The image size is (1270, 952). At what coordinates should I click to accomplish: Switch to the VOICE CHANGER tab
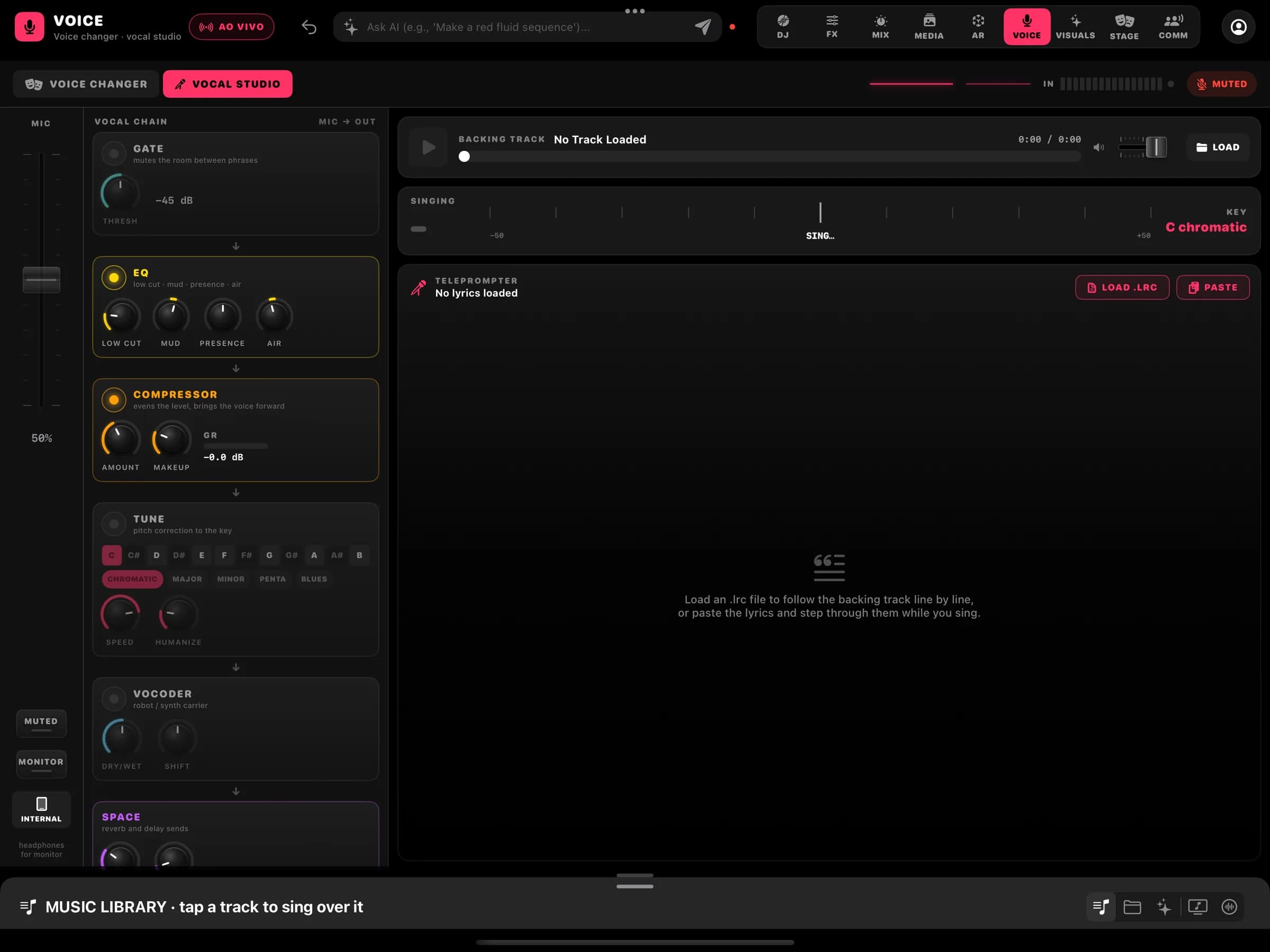86,84
